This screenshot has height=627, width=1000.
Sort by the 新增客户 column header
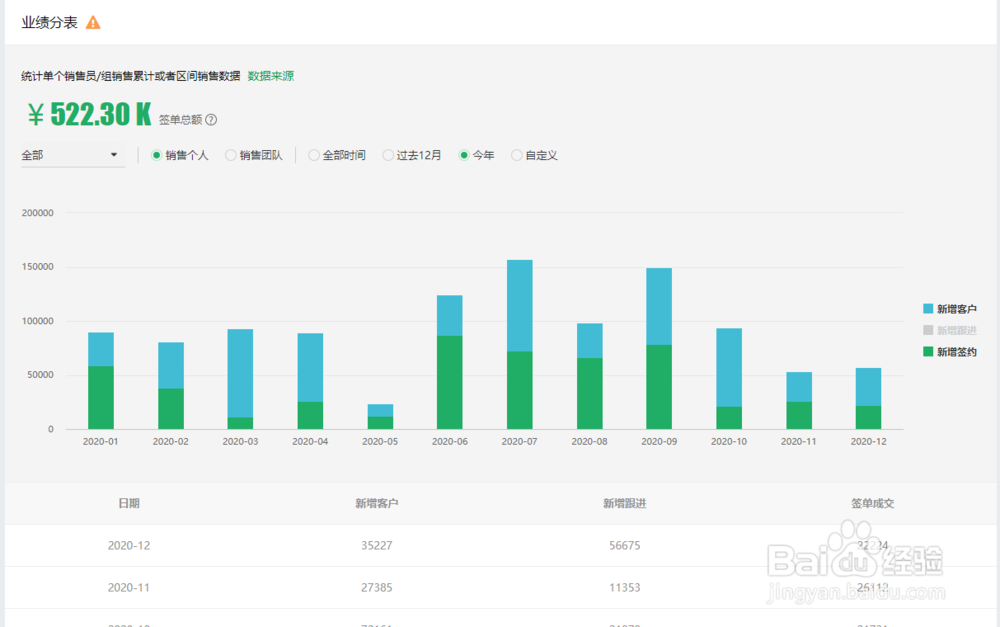pyautogui.click(x=376, y=504)
